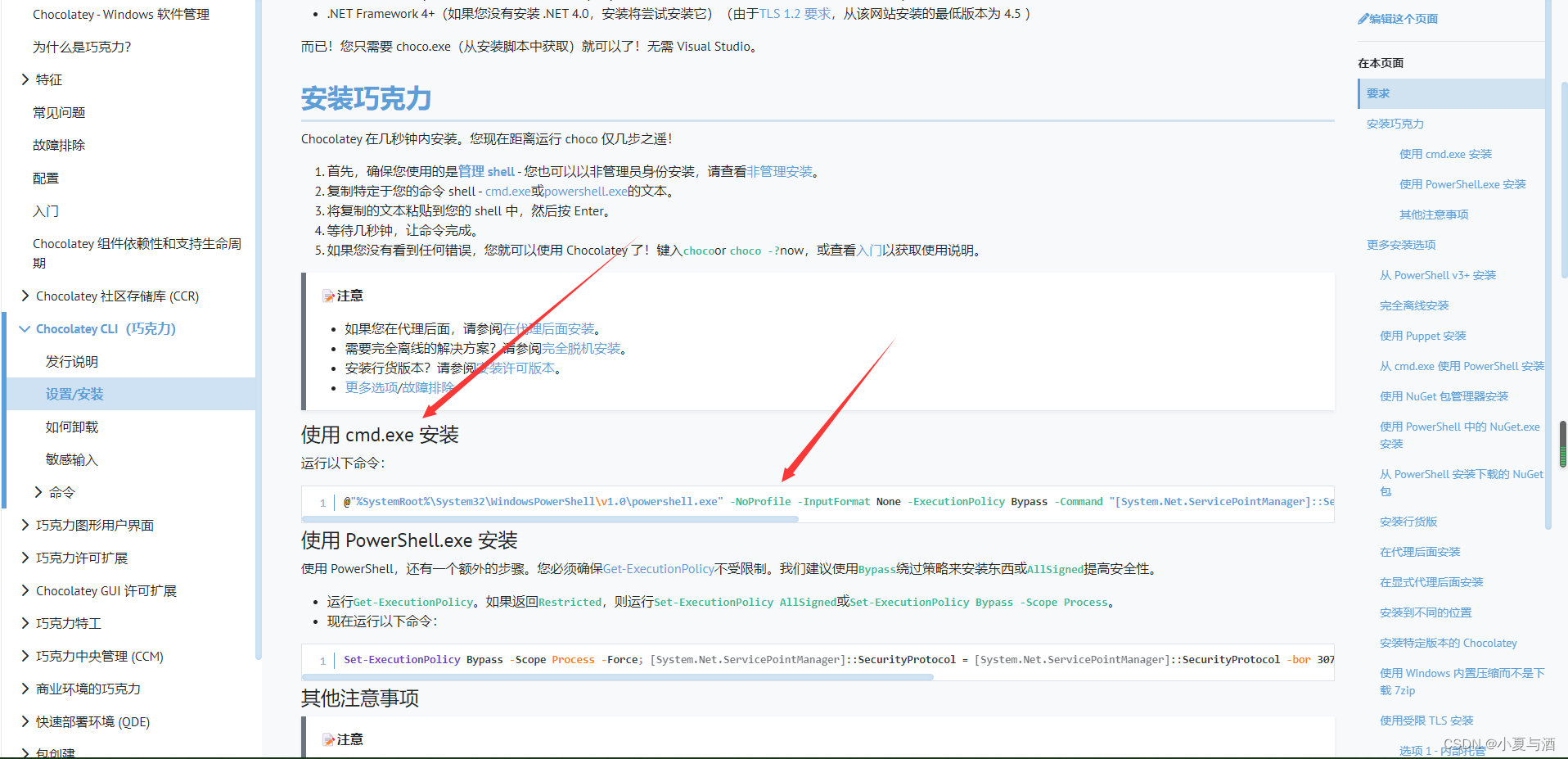Click the Set-ExecutionPolicy command code line

tap(838, 659)
